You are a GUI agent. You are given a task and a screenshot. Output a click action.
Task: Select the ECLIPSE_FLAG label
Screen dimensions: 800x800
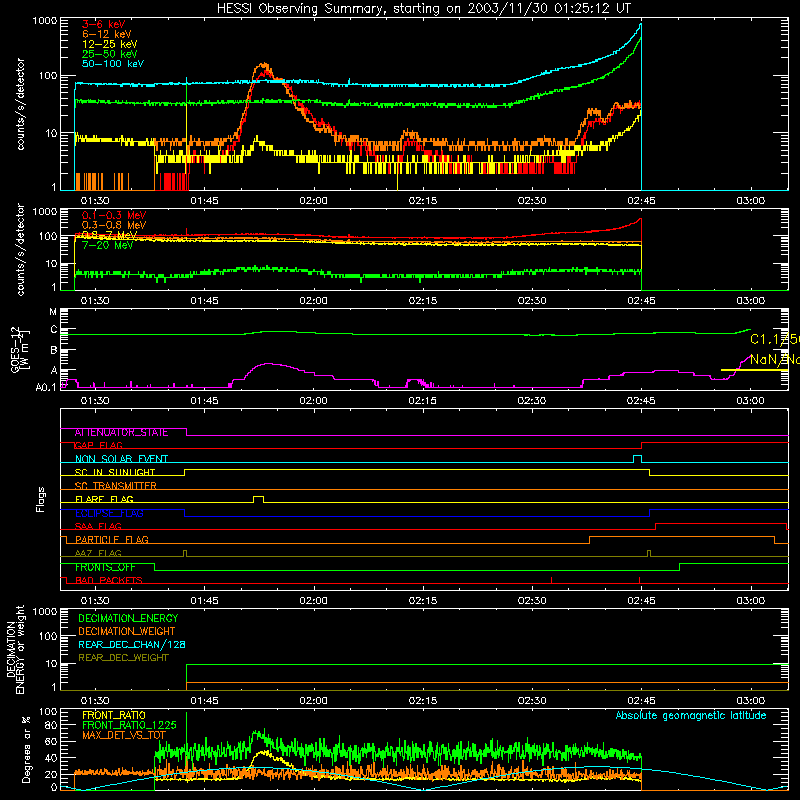pos(109,513)
